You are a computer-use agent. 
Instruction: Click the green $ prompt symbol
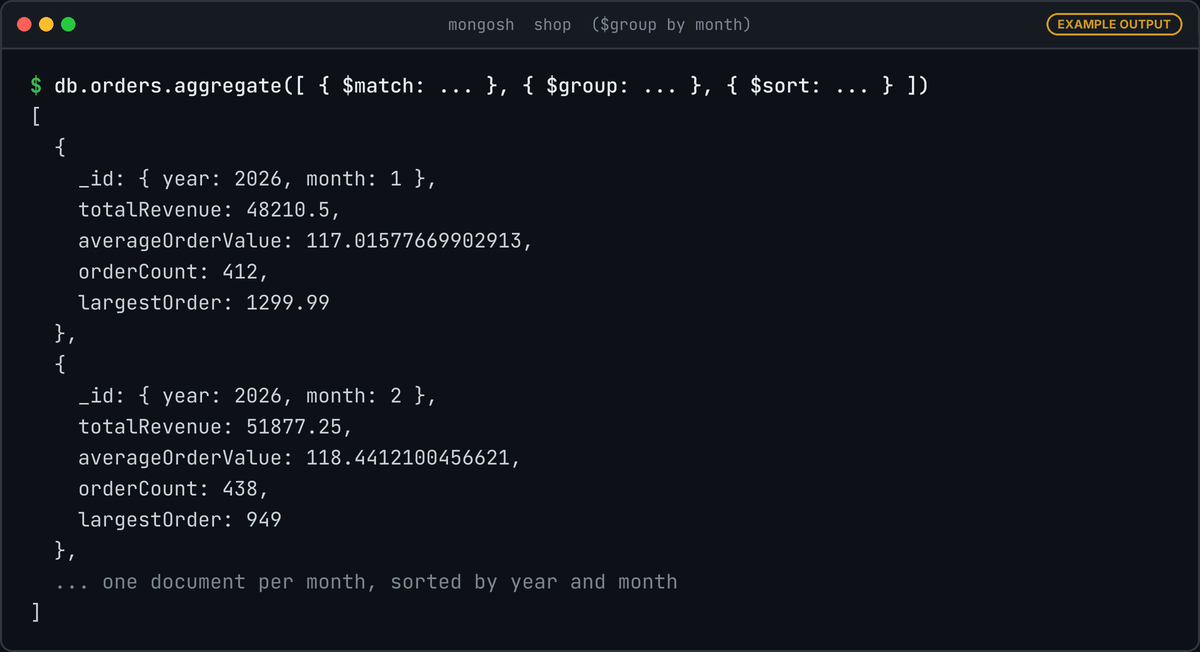point(36,87)
